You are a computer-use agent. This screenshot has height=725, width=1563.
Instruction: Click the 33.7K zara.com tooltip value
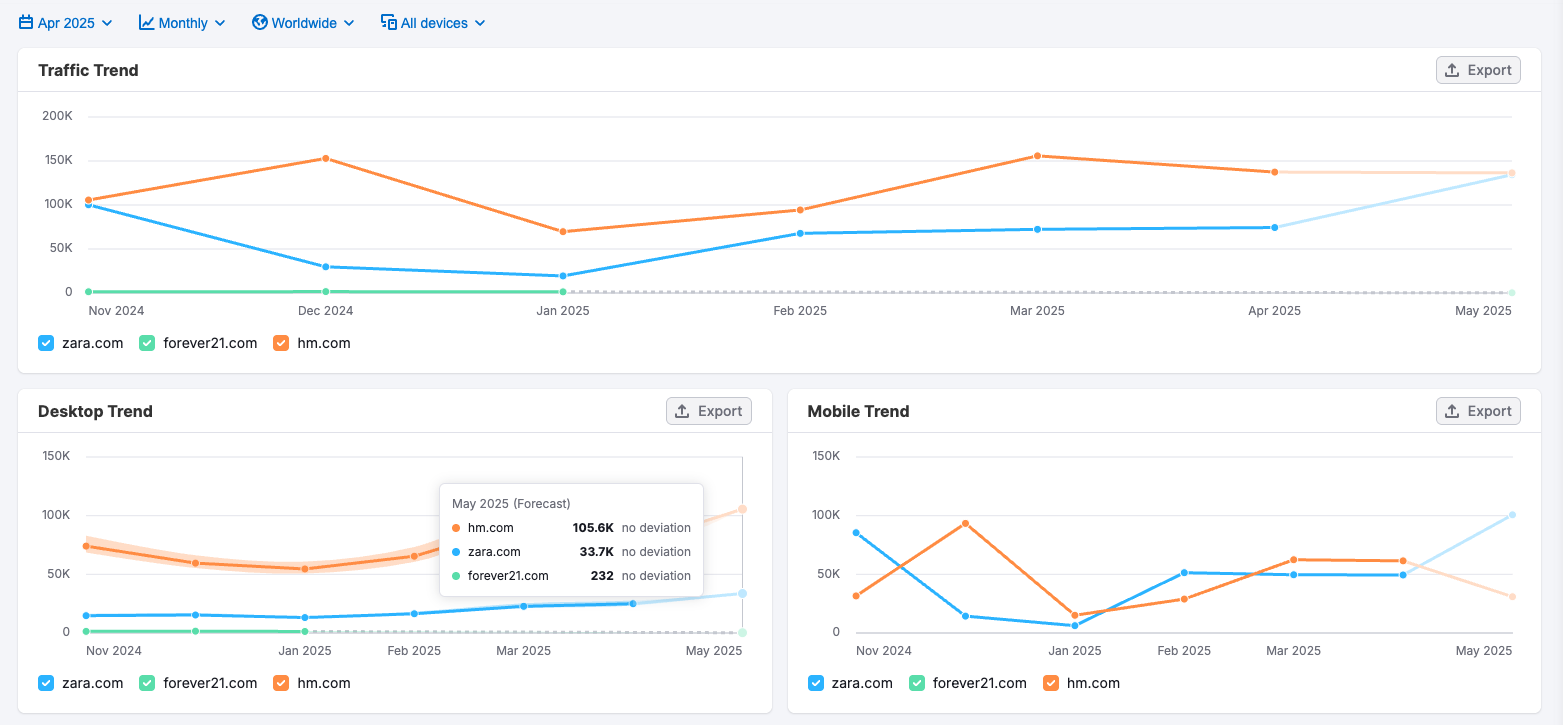[x=597, y=552]
